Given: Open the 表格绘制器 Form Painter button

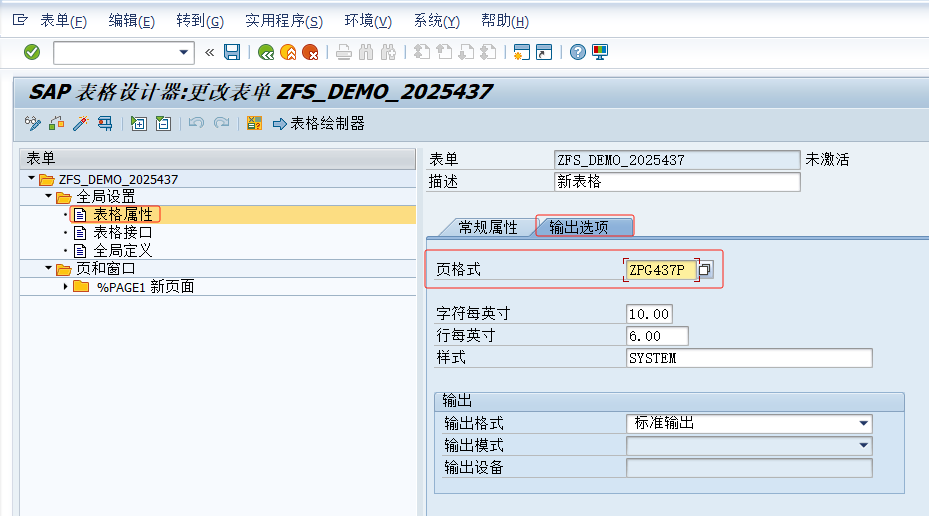Looking at the screenshot, I should (319, 123).
